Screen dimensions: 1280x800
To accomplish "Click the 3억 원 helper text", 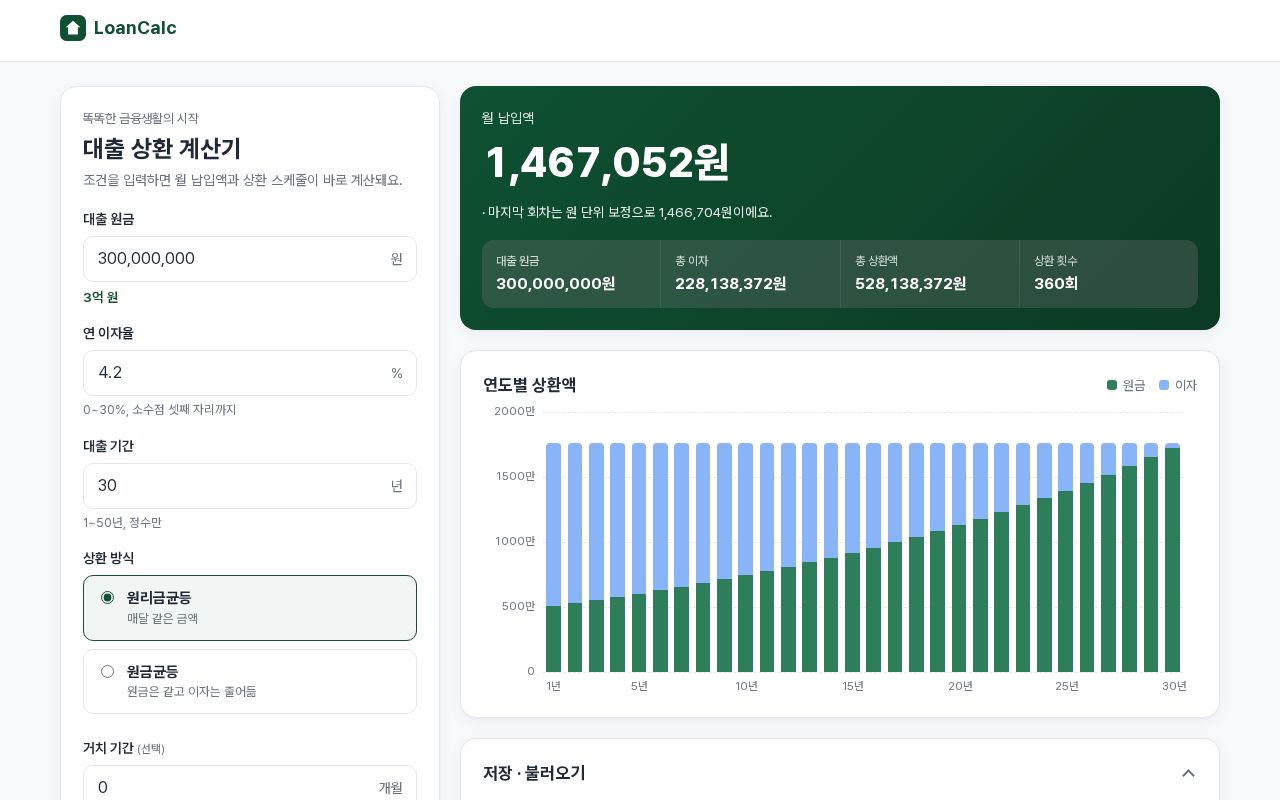I will pyautogui.click(x=101, y=297).
